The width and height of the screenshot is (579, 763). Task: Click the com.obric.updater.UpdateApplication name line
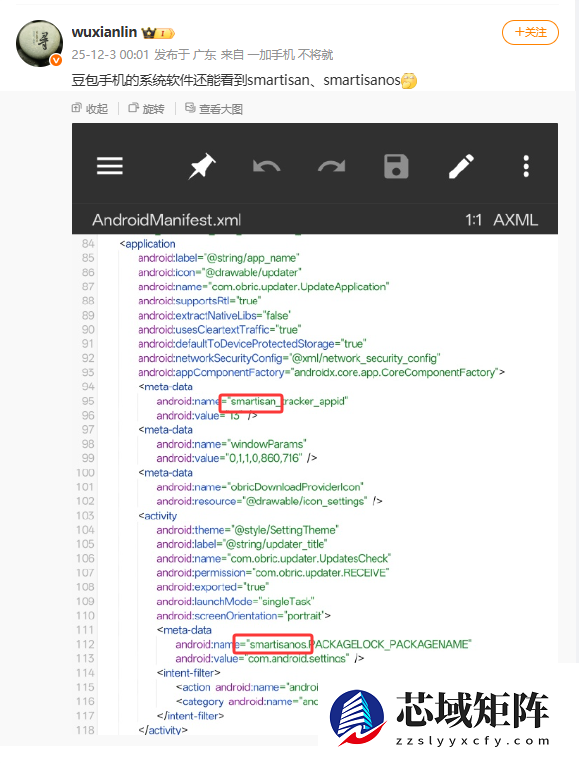[x=264, y=287]
